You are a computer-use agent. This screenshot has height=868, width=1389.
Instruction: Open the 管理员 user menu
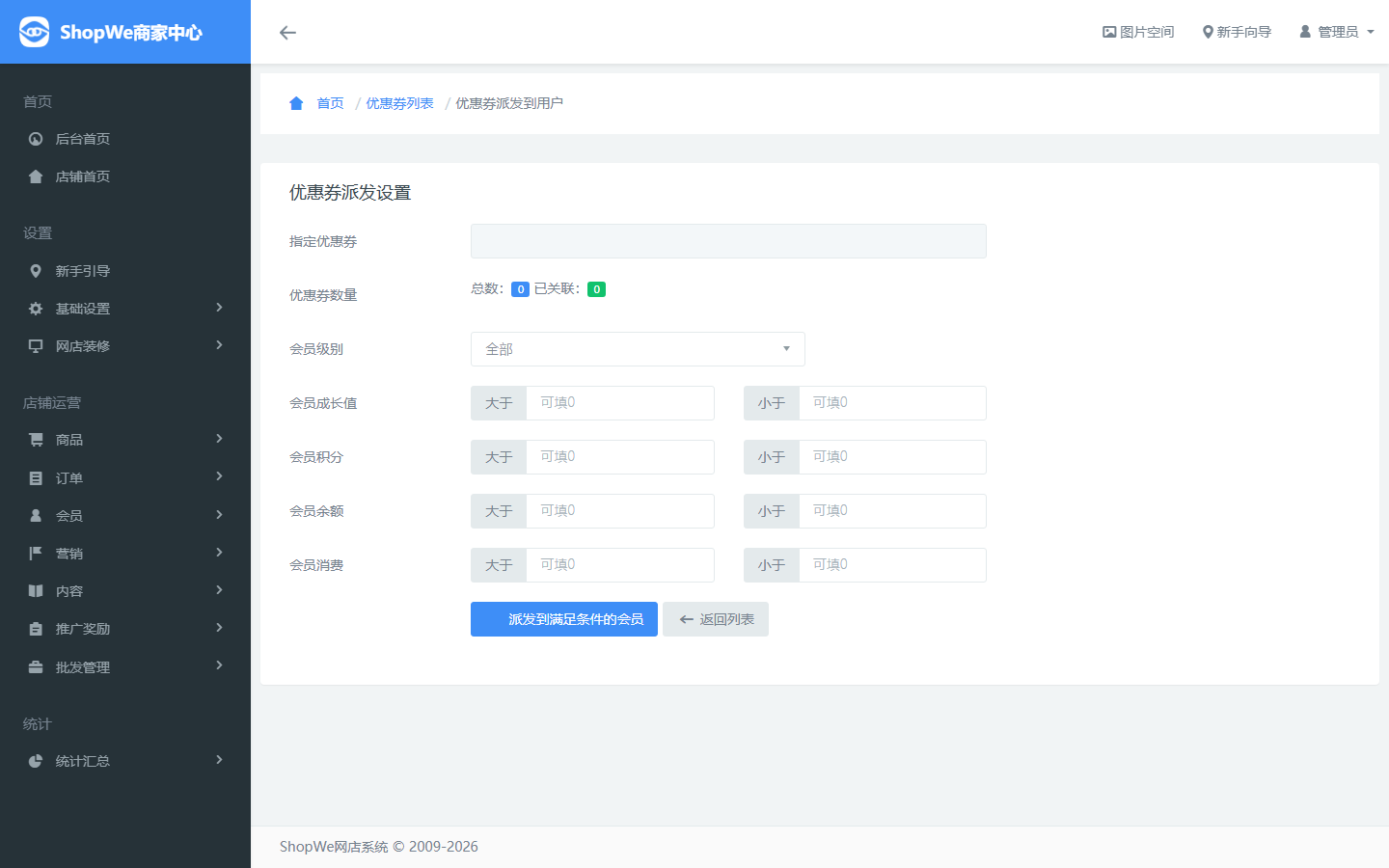(1337, 32)
